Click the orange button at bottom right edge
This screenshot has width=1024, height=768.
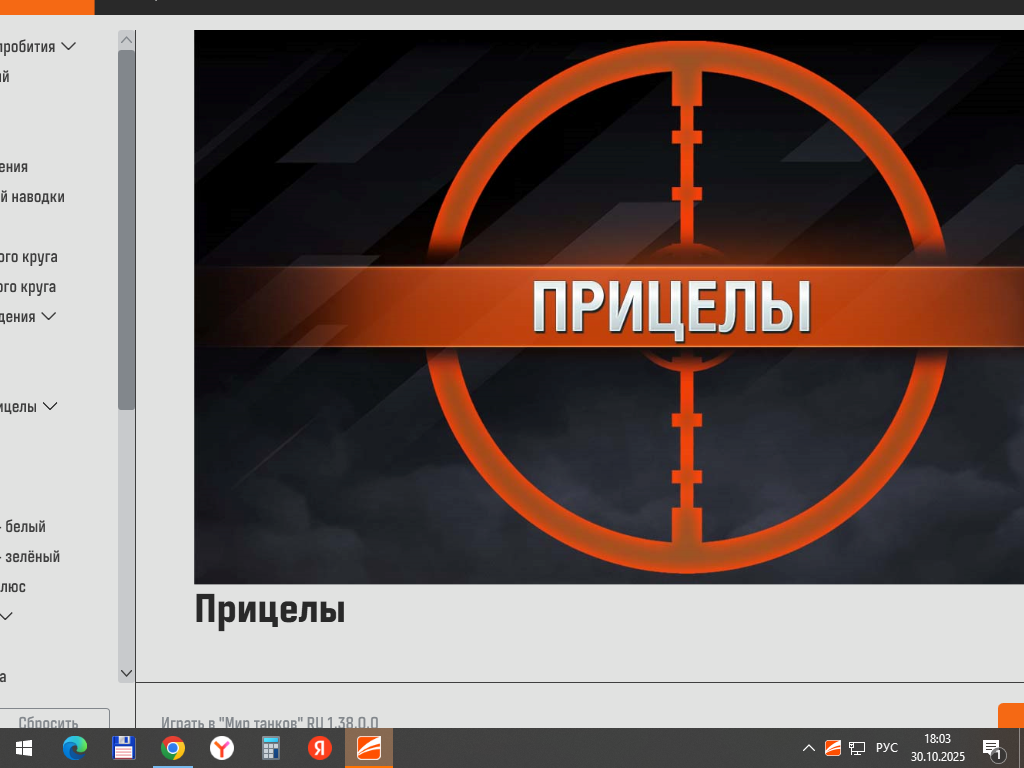(x=1011, y=716)
